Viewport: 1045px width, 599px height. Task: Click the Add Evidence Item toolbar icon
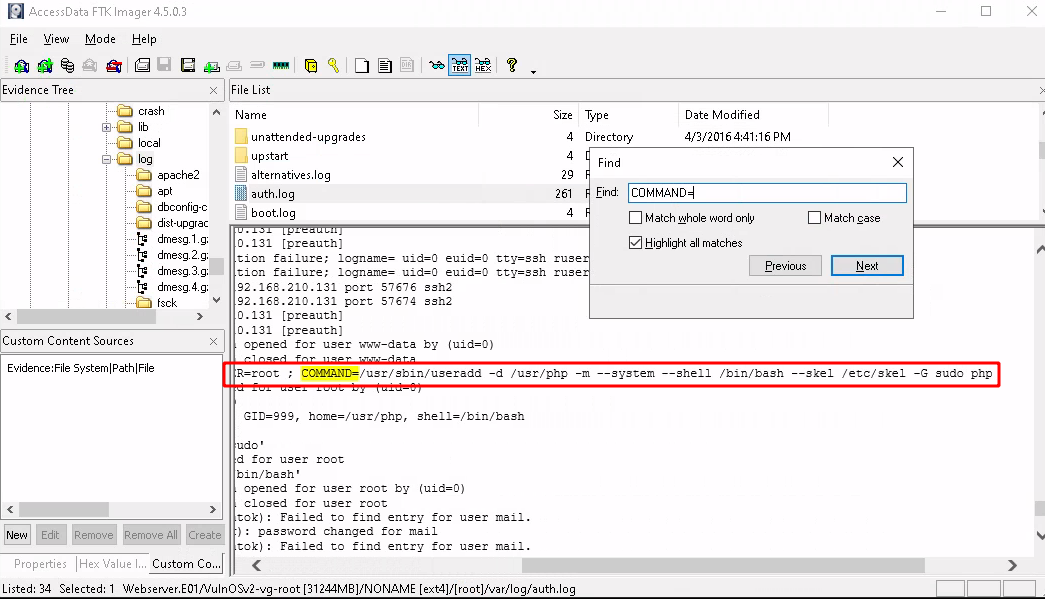(21, 65)
